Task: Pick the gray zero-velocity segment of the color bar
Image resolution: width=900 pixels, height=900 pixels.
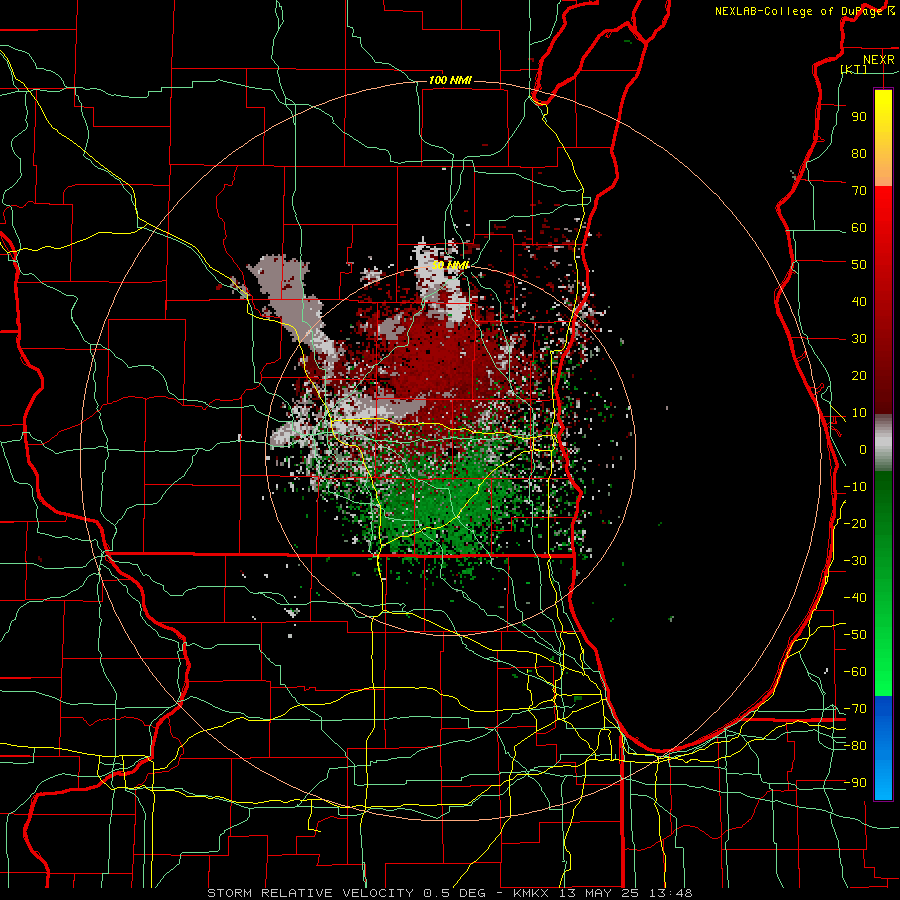Action: tap(883, 443)
